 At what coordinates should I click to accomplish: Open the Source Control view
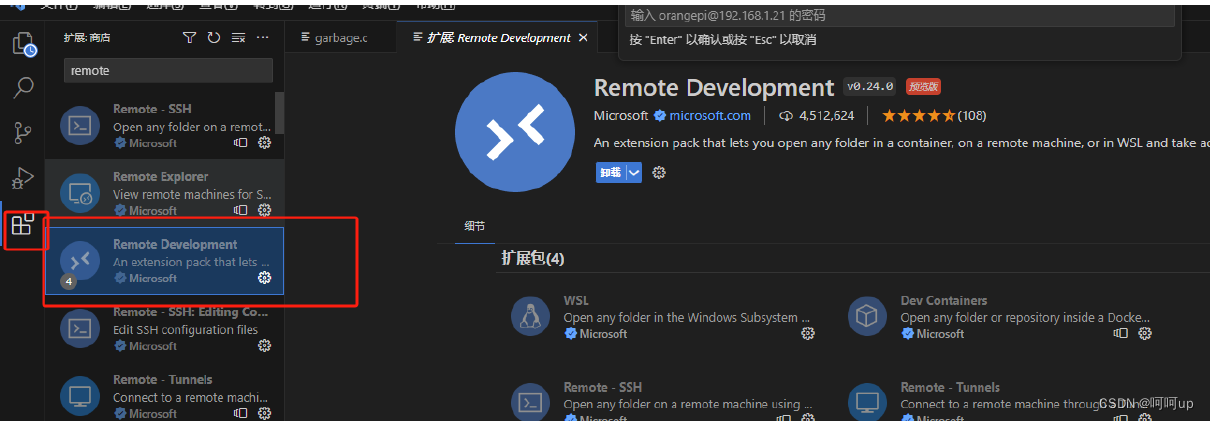tap(23, 133)
